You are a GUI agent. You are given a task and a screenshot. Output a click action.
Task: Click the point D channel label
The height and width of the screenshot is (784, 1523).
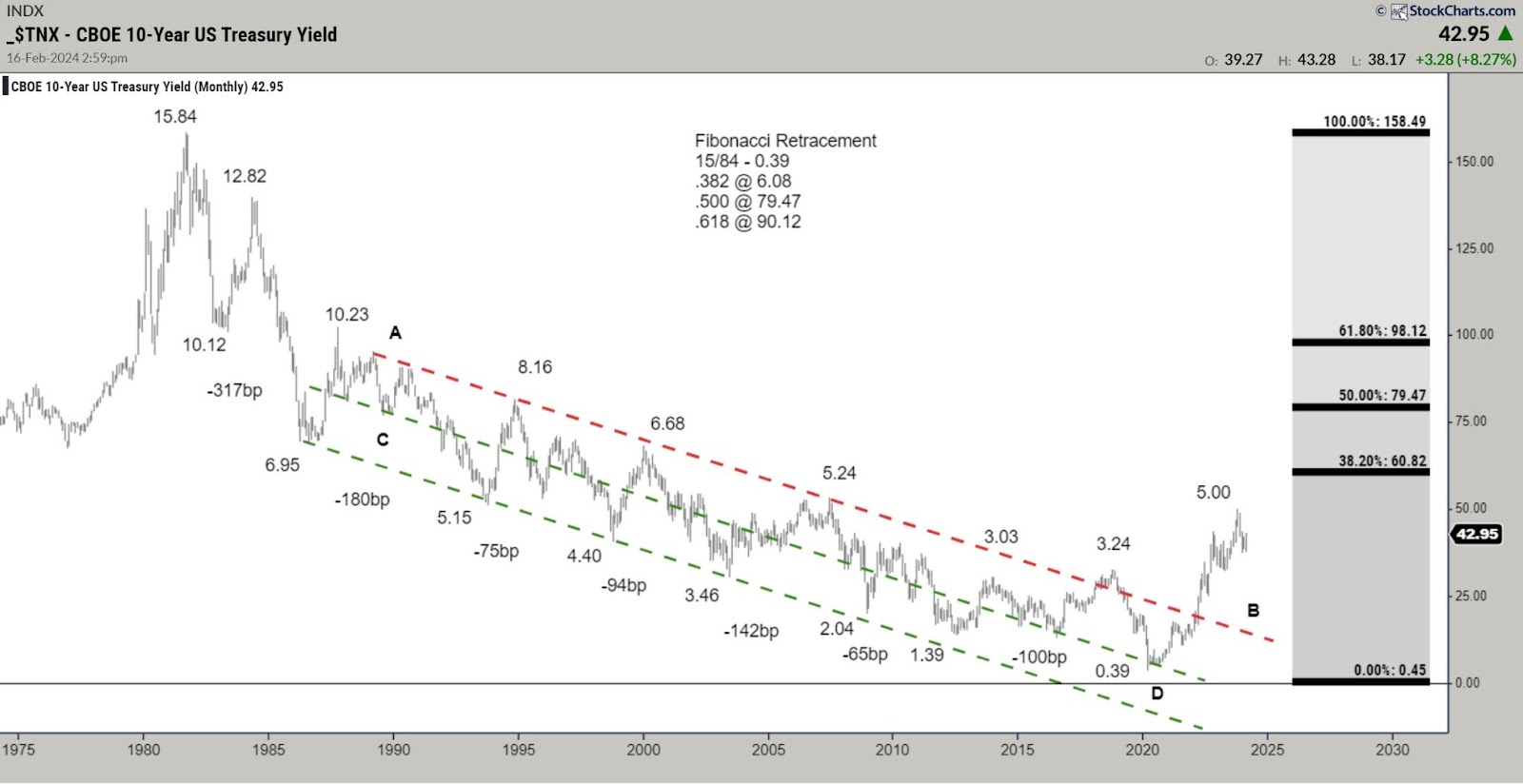coord(1157,693)
